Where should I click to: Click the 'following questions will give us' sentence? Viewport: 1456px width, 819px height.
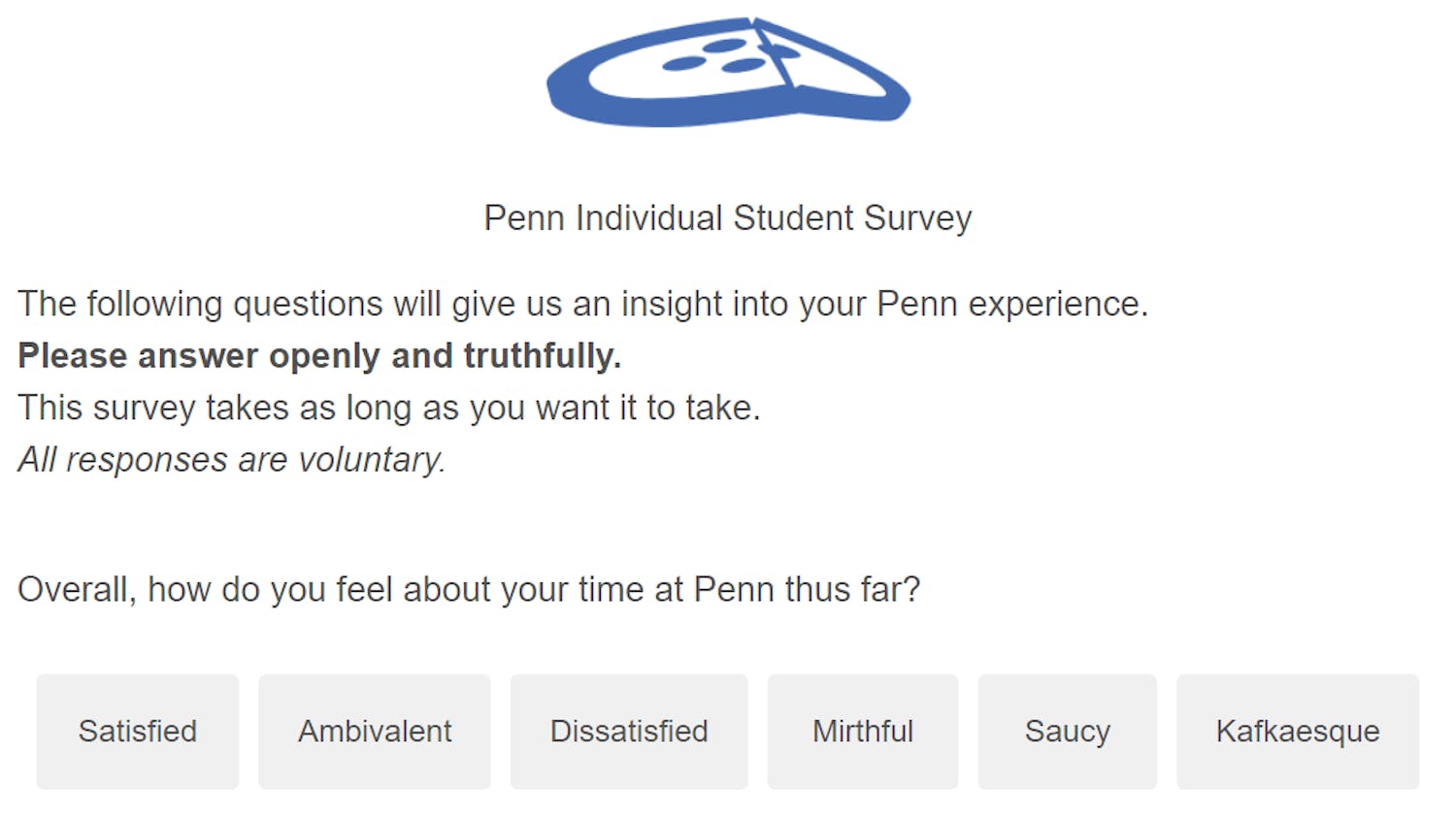click(582, 305)
